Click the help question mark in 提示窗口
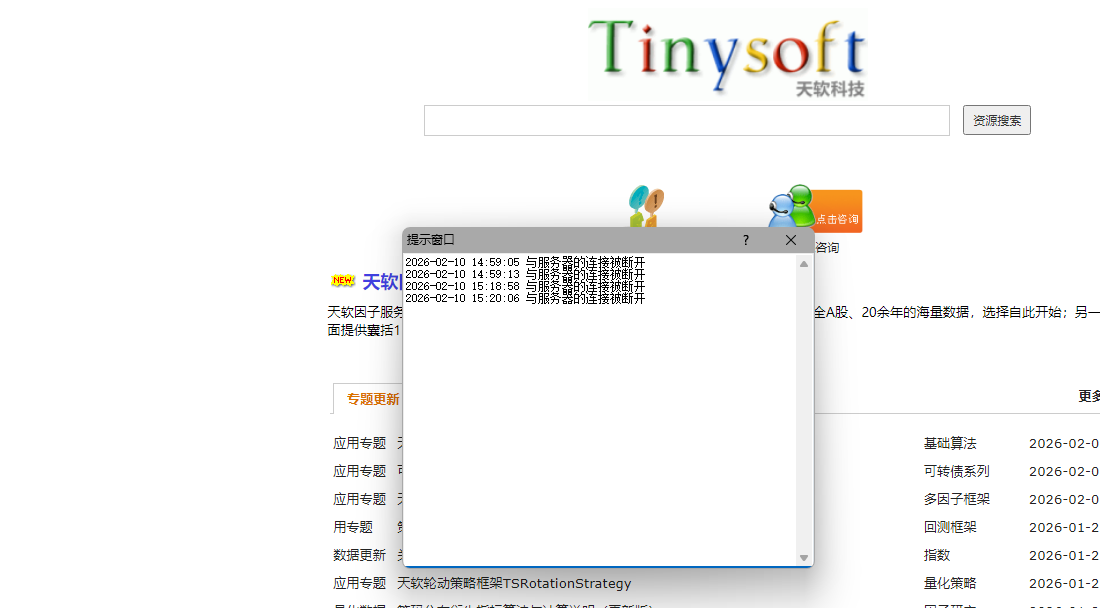1100x608 pixels. tap(746, 241)
